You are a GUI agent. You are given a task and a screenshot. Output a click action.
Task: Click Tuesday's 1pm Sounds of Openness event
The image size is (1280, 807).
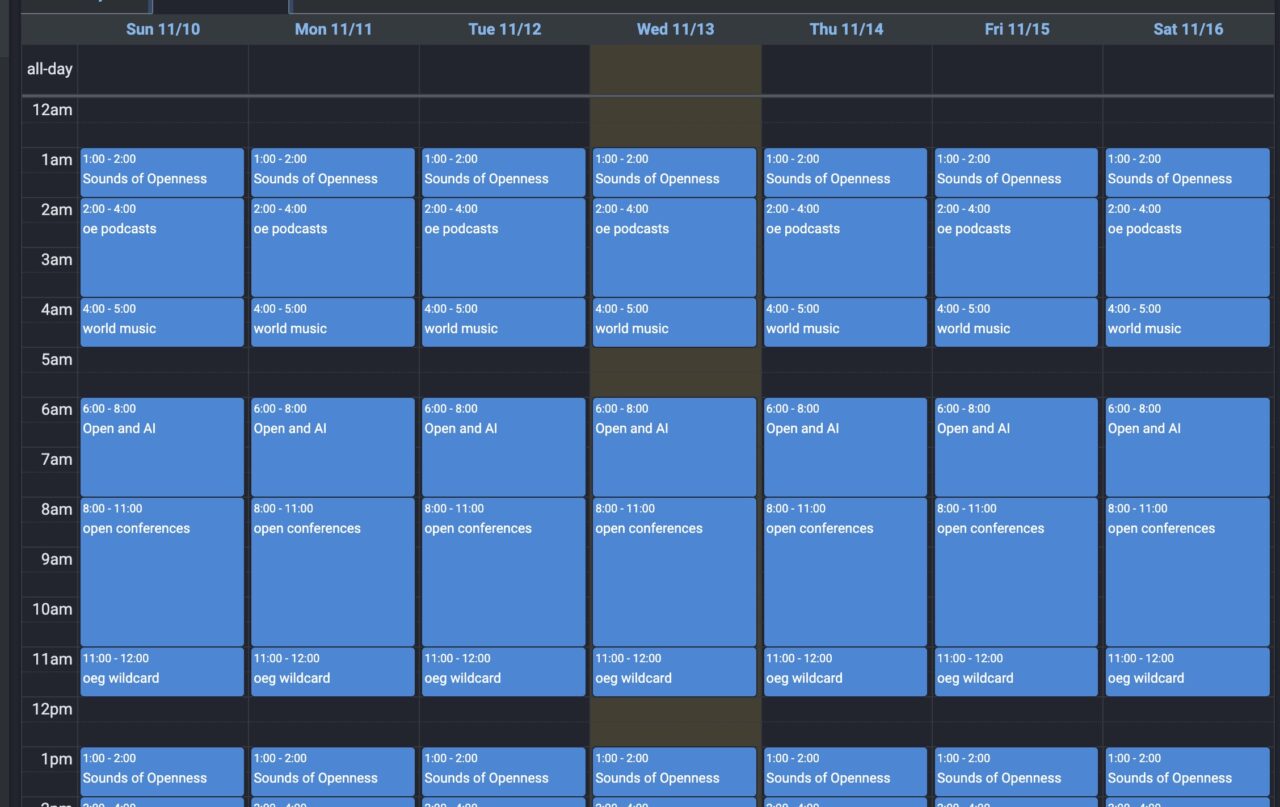pyautogui.click(x=504, y=772)
